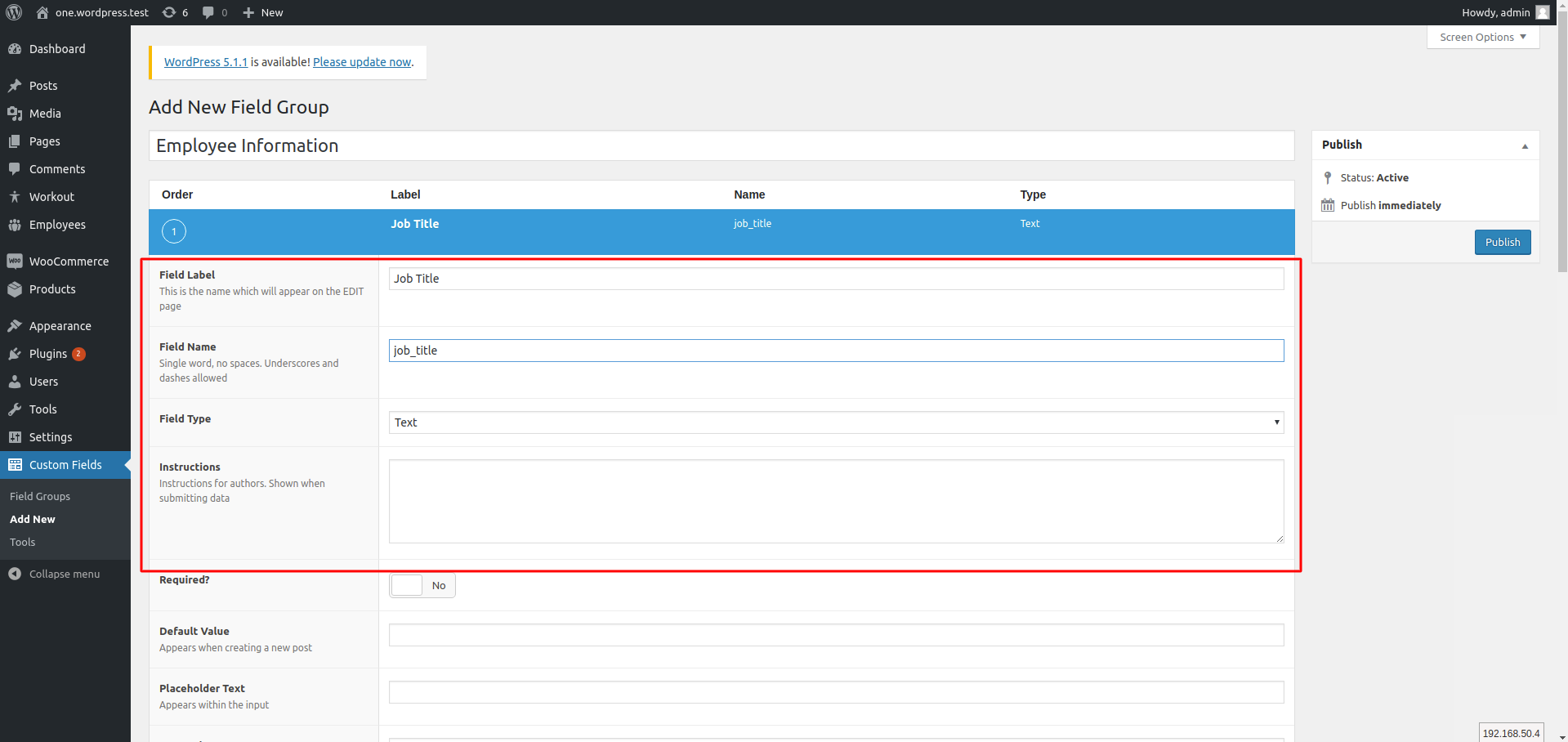Viewport: 1568px width, 742px height.
Task: Click the Appearance brush icon
Action: tap(15, 326)
